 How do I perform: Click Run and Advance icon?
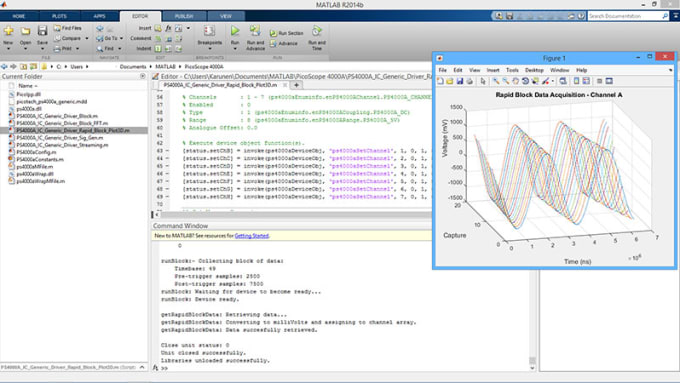pos(255,31)
